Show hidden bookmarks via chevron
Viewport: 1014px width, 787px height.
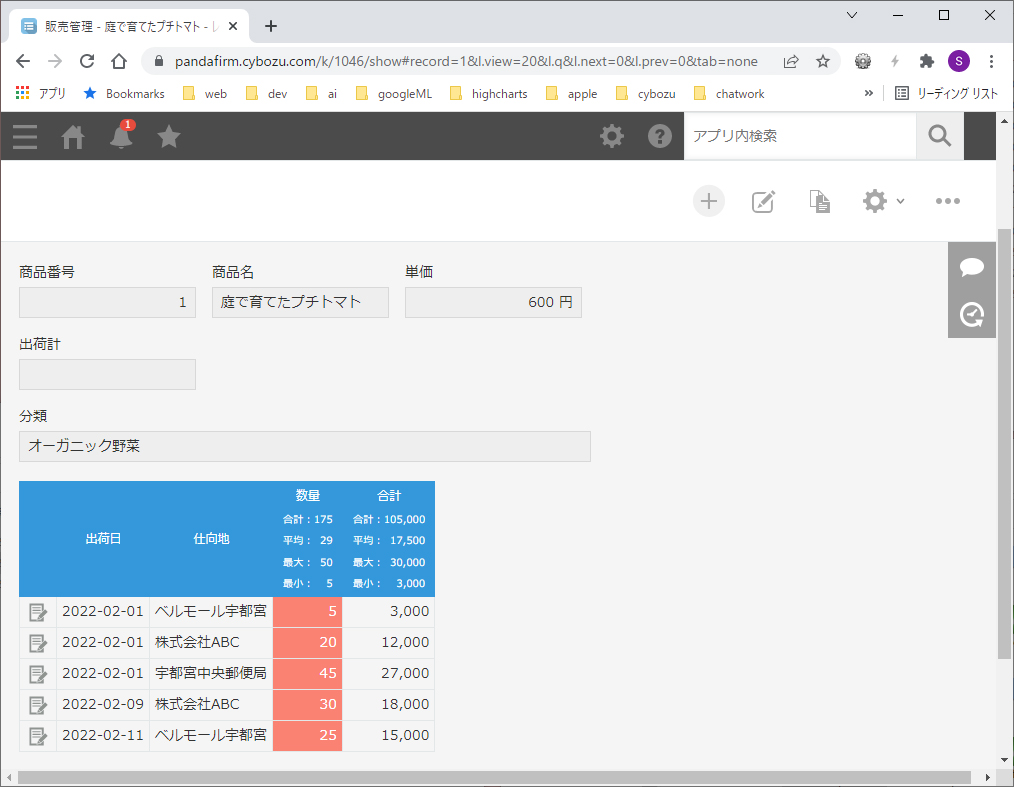(868, 94)
